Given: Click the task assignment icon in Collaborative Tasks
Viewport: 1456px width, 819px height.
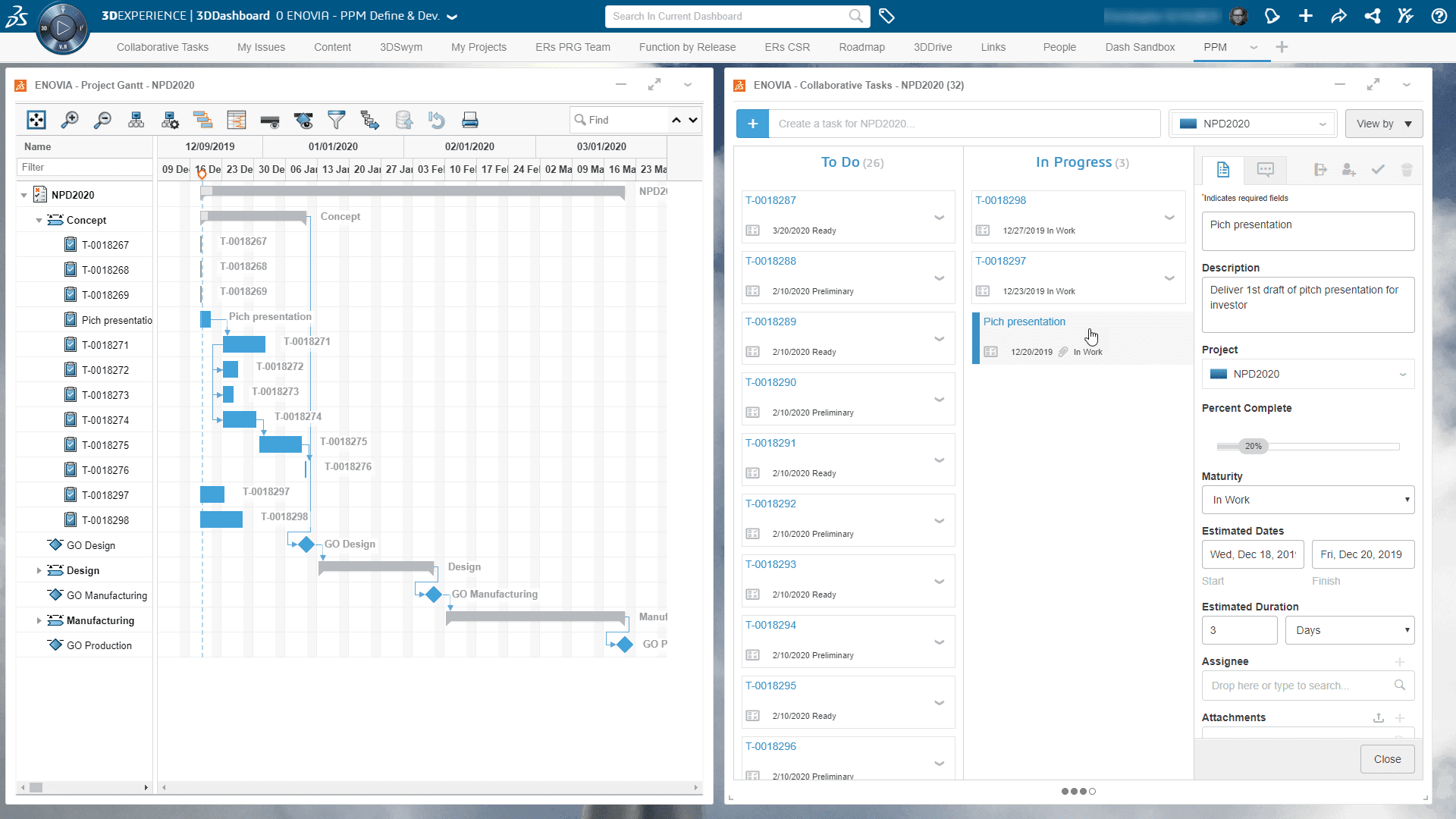Looking at the screenshot, I should 1348,169.
